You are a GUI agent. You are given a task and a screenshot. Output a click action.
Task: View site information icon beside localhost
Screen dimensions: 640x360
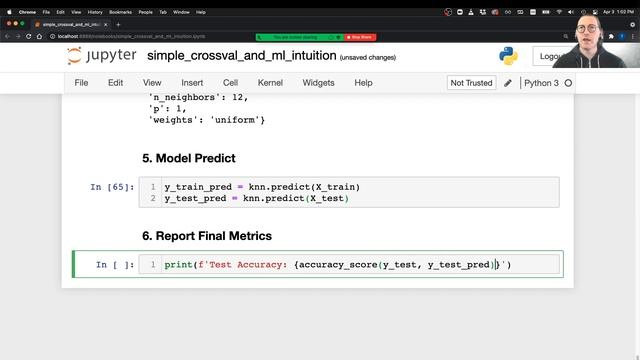pyautogui.click(x=53, y=36)
